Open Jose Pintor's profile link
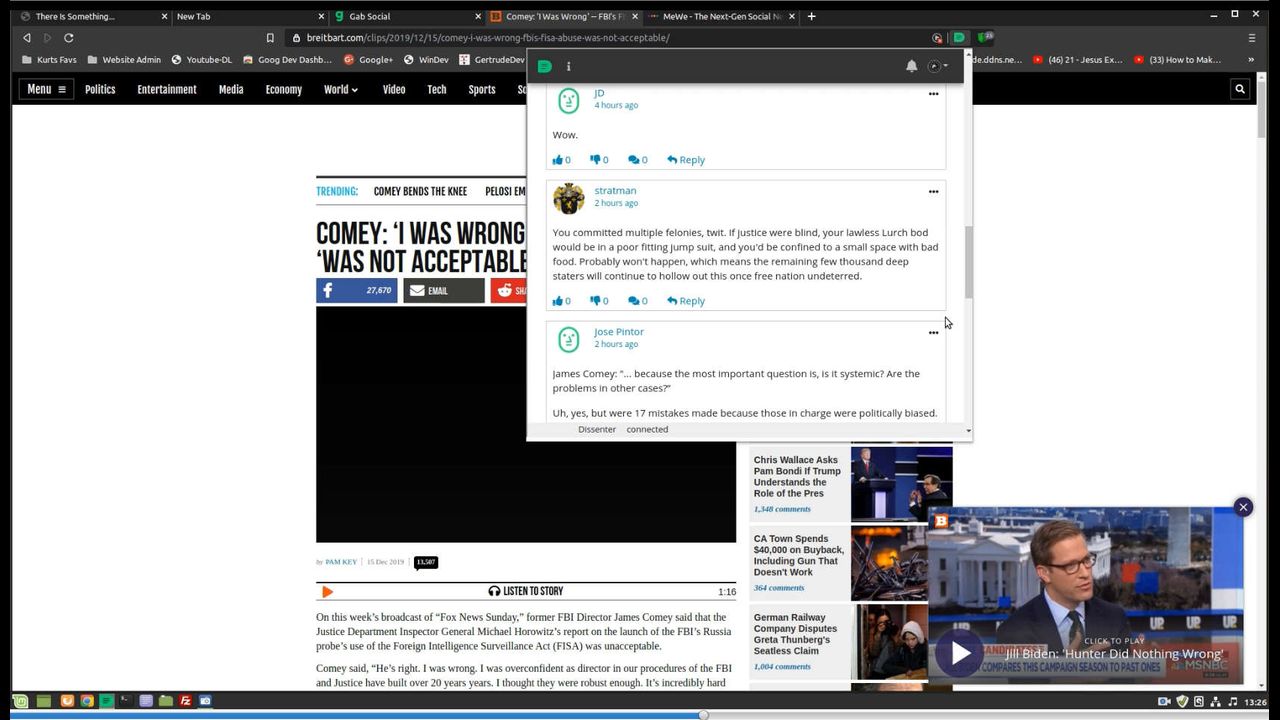The width and height of the screenshot is (1280, 720). tap(618, 332)
